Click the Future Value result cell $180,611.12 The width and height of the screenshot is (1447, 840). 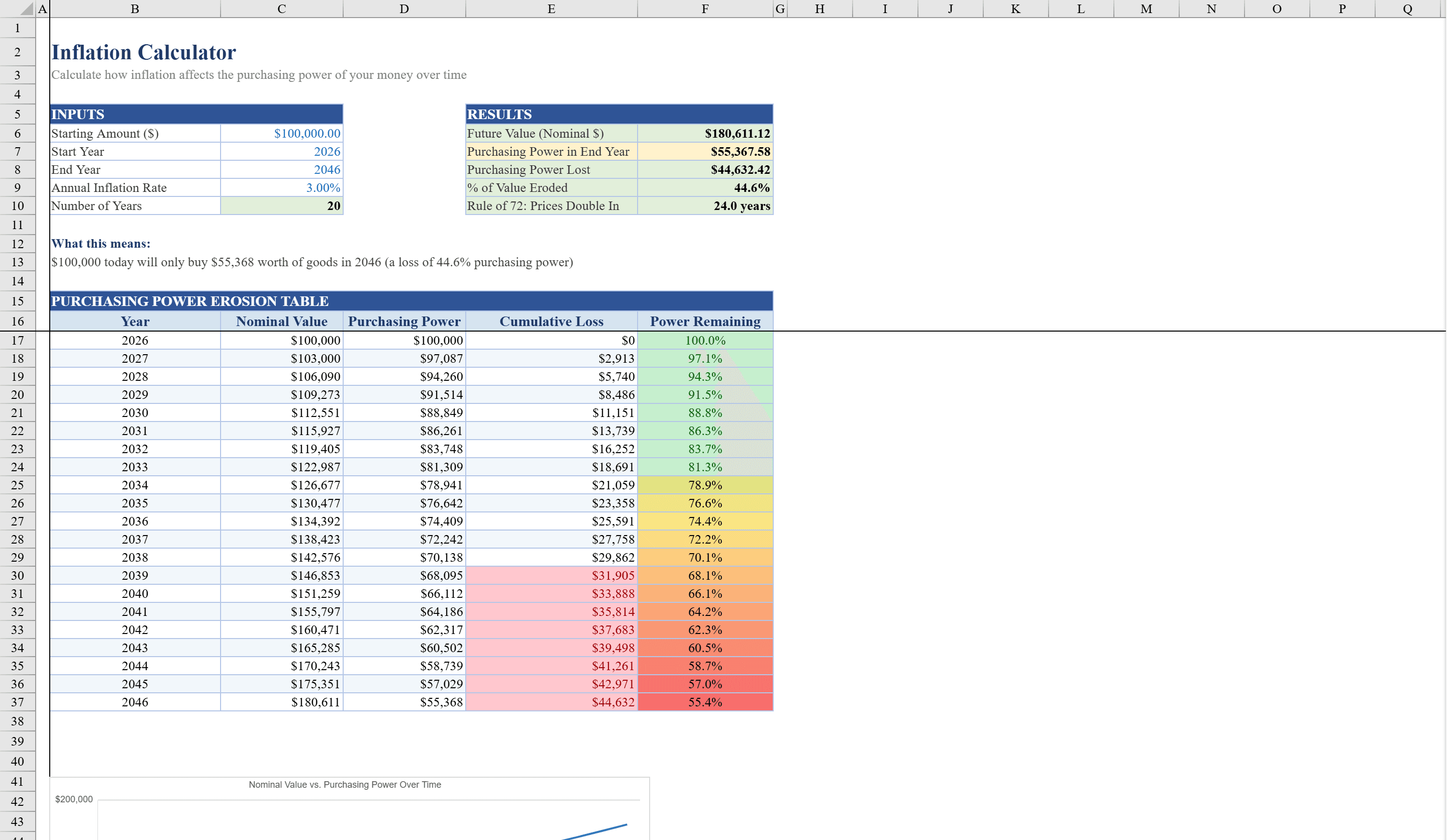click(704, 133)
